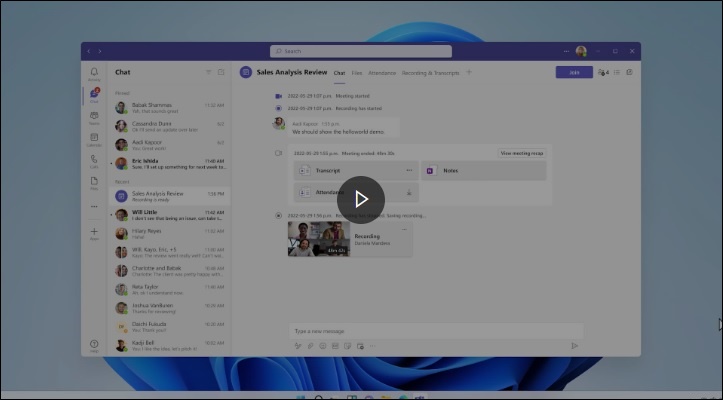This screenshot has height=400, width=723.
Task: Open the Activity bell in the sidebar
Action: 94,74
